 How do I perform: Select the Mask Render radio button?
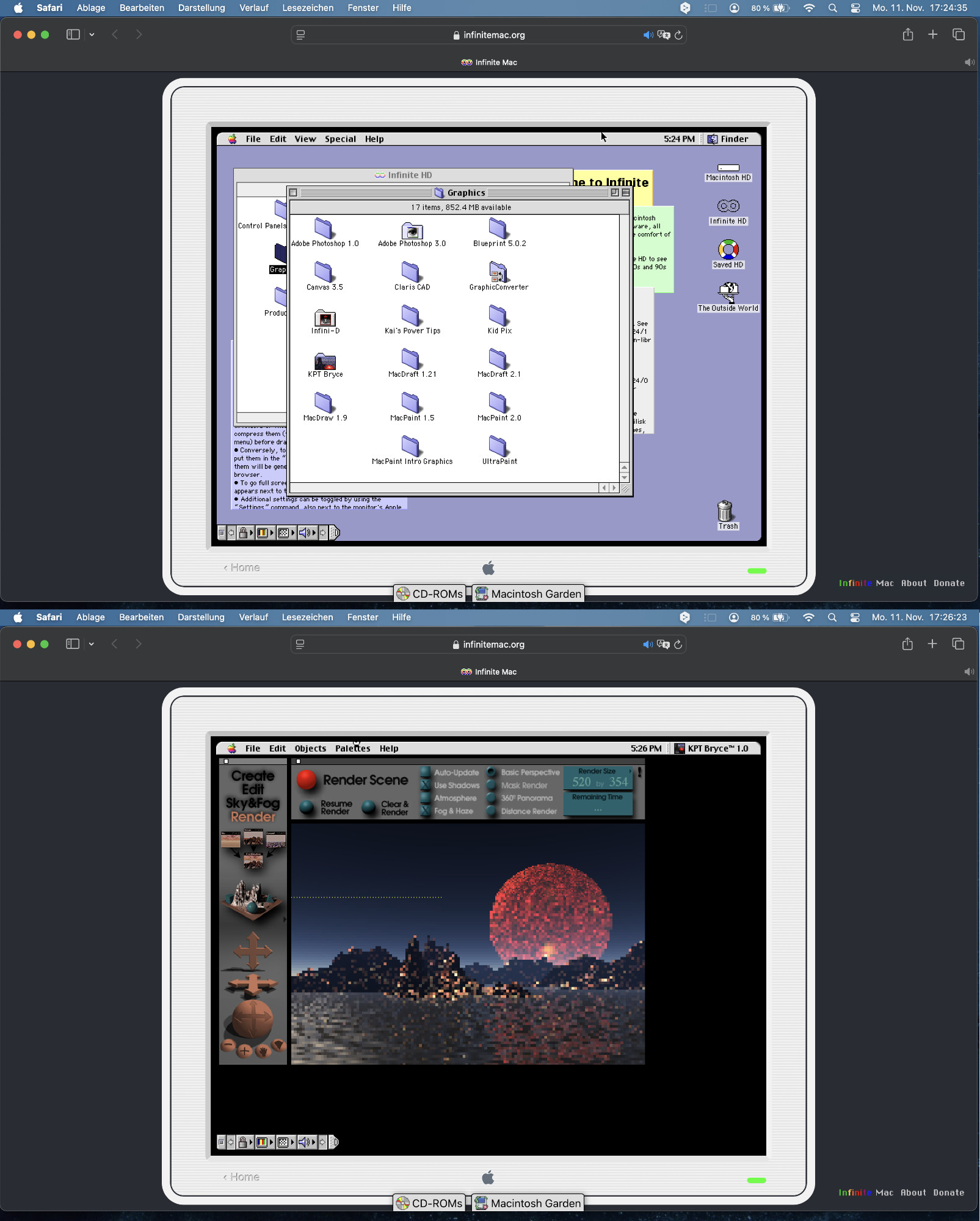coord(492,785)
